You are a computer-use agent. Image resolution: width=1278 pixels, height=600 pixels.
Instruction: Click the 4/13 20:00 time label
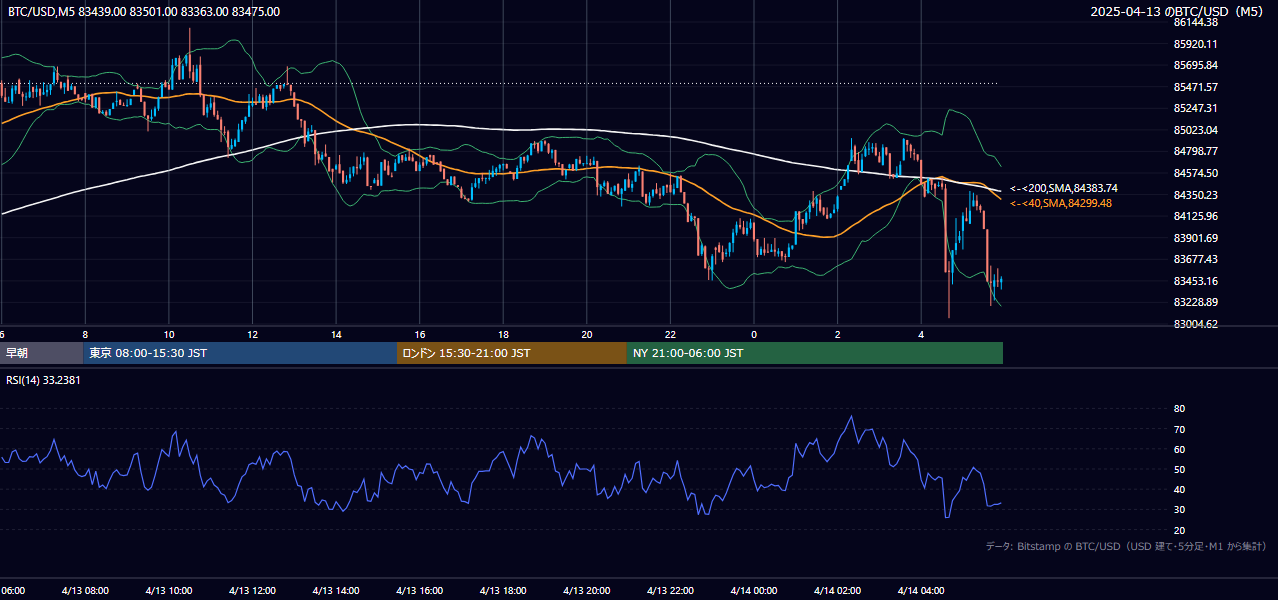587,590
